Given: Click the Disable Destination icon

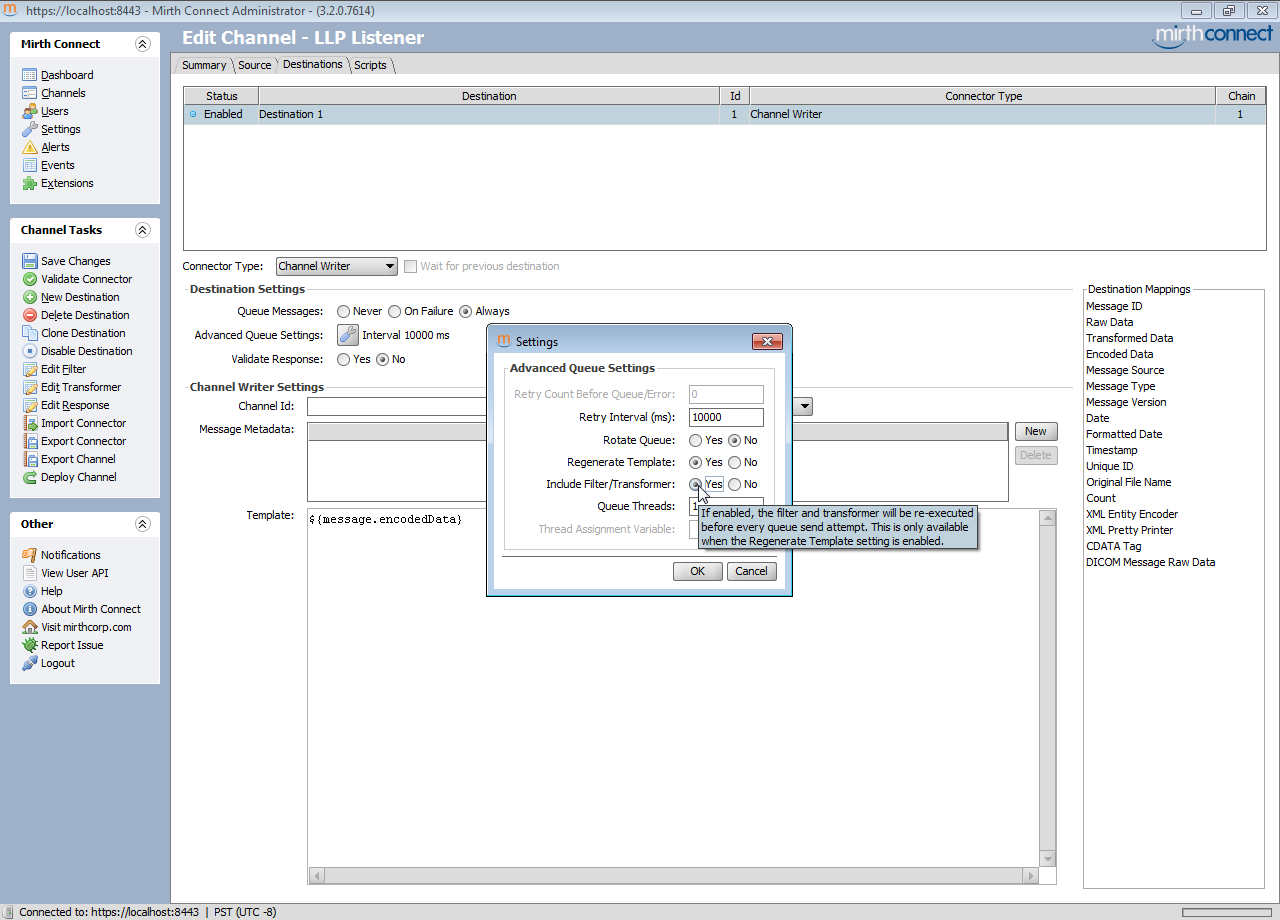Looking at the screenshot, I should tap(30, 351).
